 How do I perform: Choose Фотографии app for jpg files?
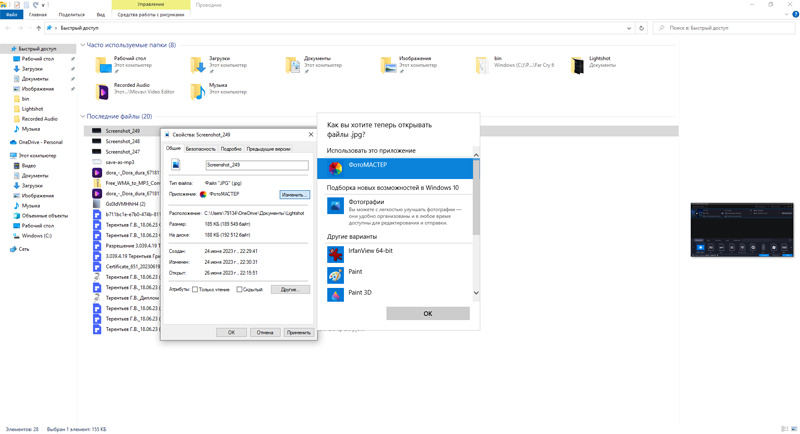click(395, 212)
